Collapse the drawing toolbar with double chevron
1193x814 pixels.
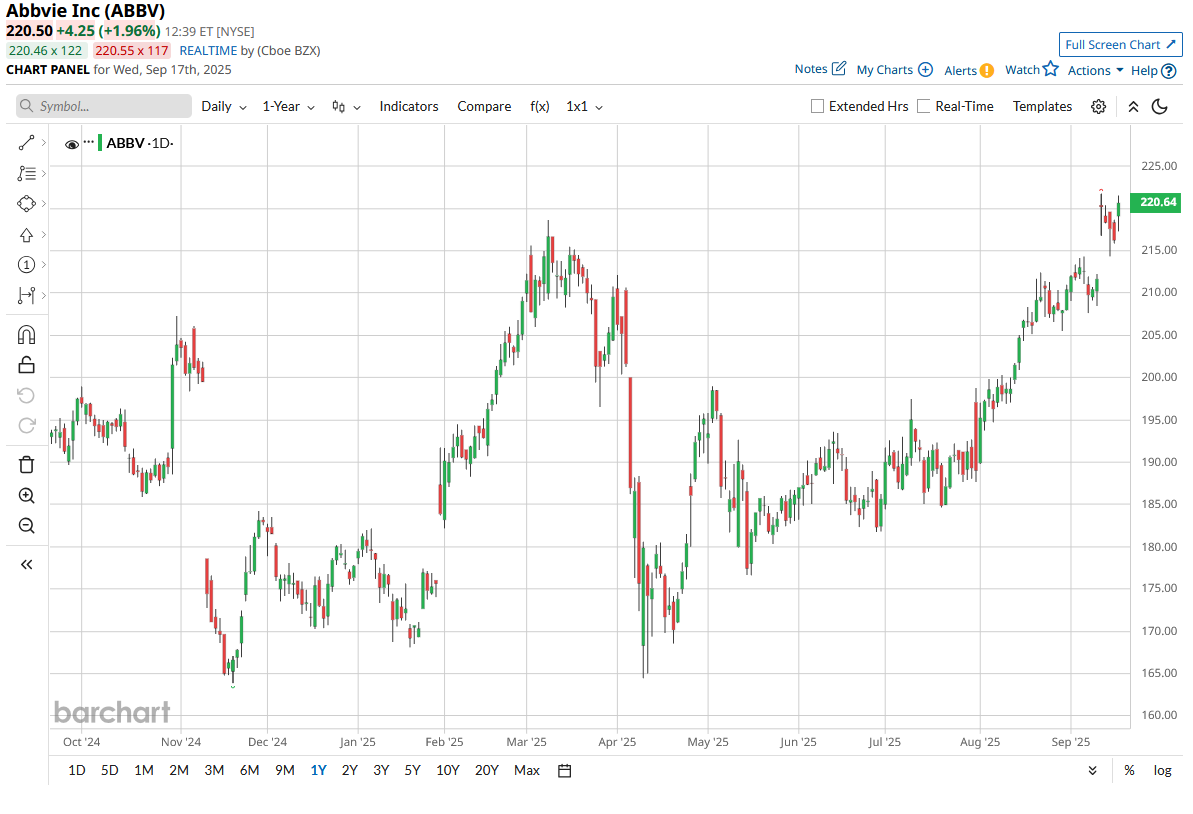pyautogui.click(x=27, y=564)
